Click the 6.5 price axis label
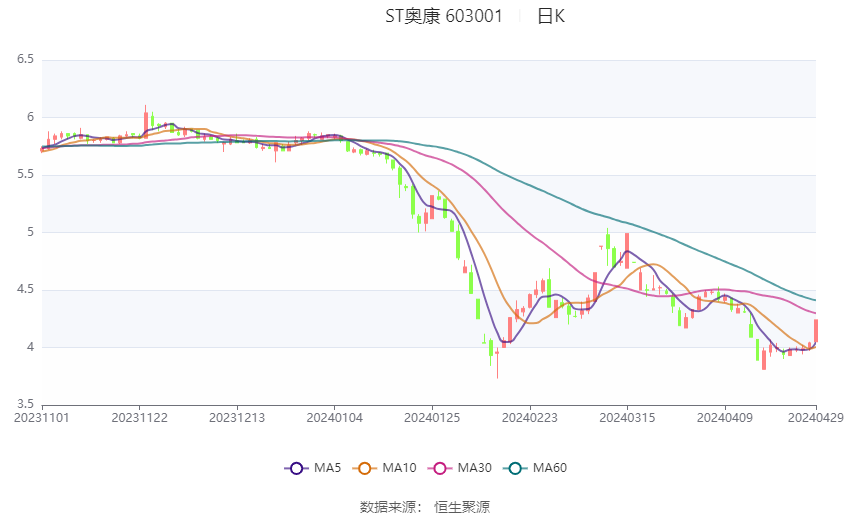Screen dimensions: 850x517 (x=25, y=59)
